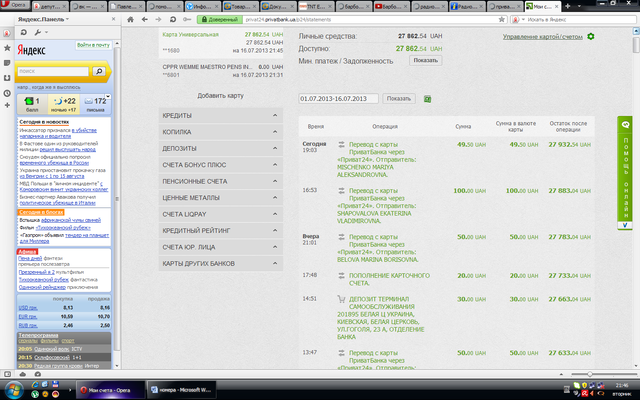Click Показать next to the date range
The image size is (640, 400).
(398, 99)
